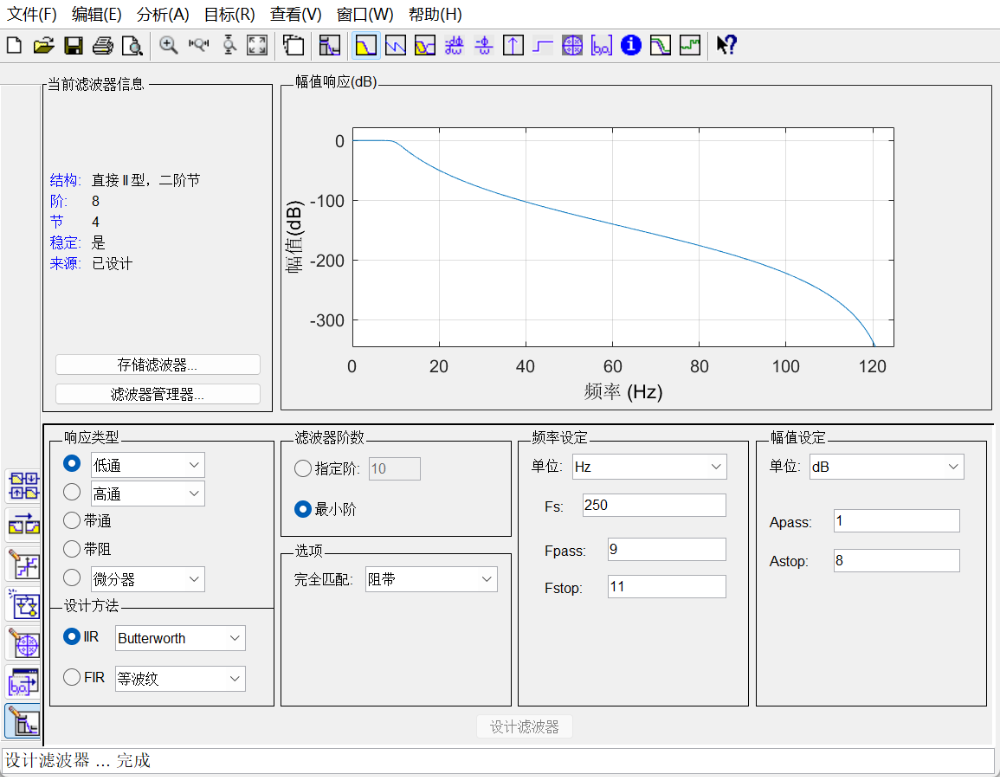
Task: Open the 分析(A) menu
Action: (x=163, y=14)
